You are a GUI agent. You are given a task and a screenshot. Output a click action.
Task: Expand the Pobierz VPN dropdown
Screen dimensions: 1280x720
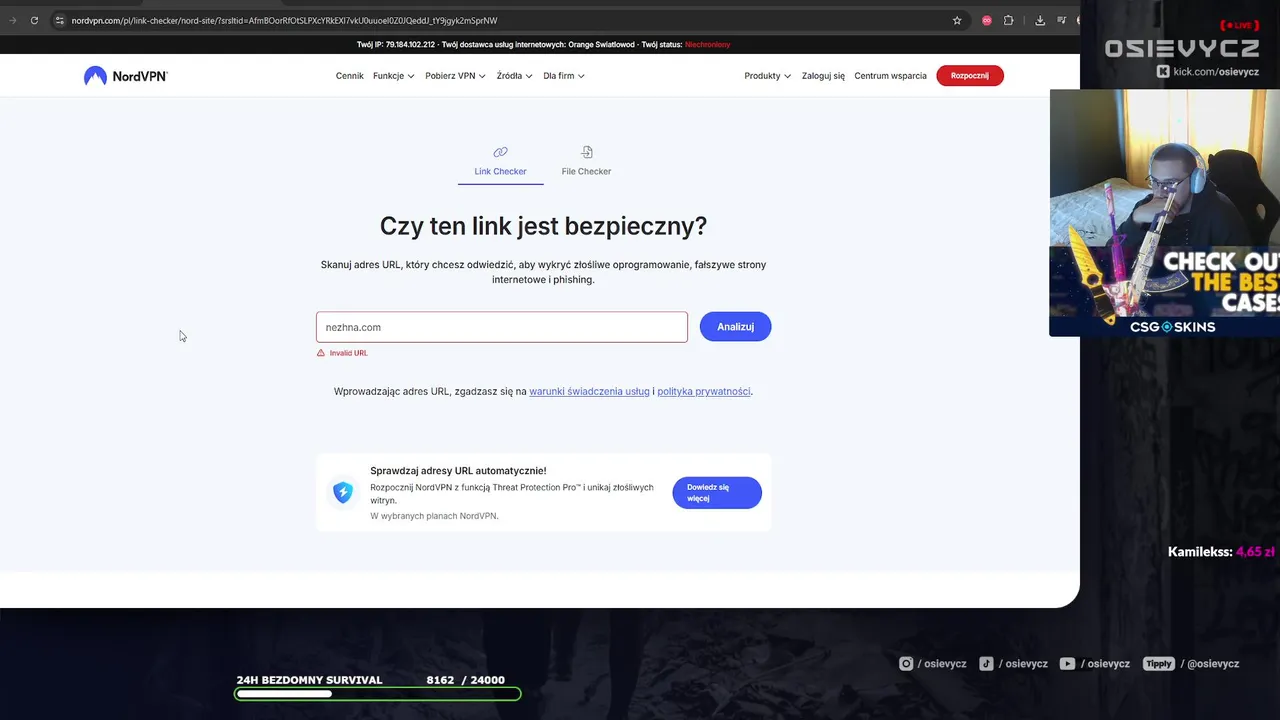coord(455,76)
